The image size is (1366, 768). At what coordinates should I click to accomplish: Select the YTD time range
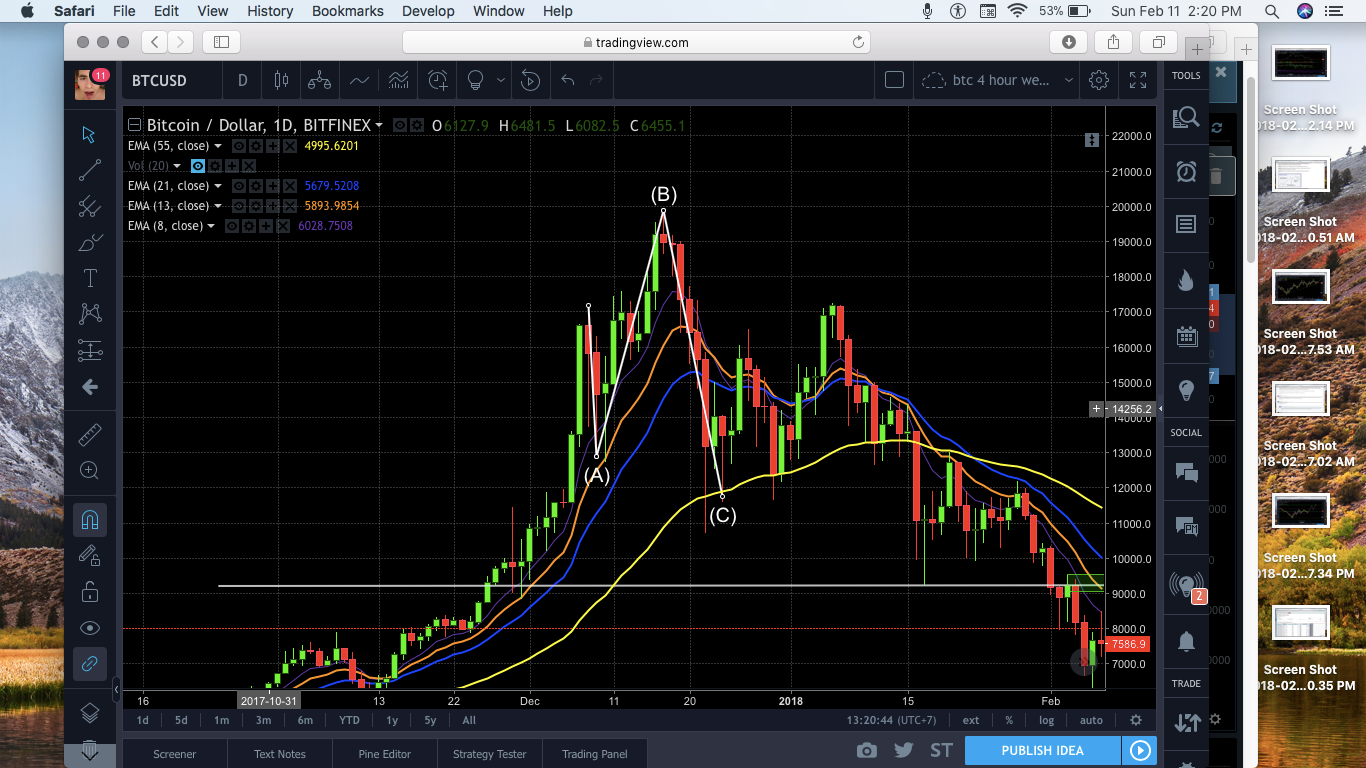pos(349,720)
